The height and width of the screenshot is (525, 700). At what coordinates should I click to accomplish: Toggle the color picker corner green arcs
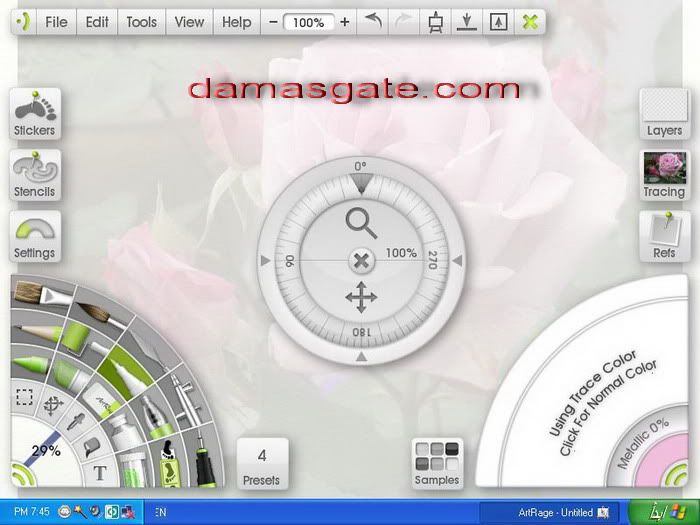[x=676, y=475]
